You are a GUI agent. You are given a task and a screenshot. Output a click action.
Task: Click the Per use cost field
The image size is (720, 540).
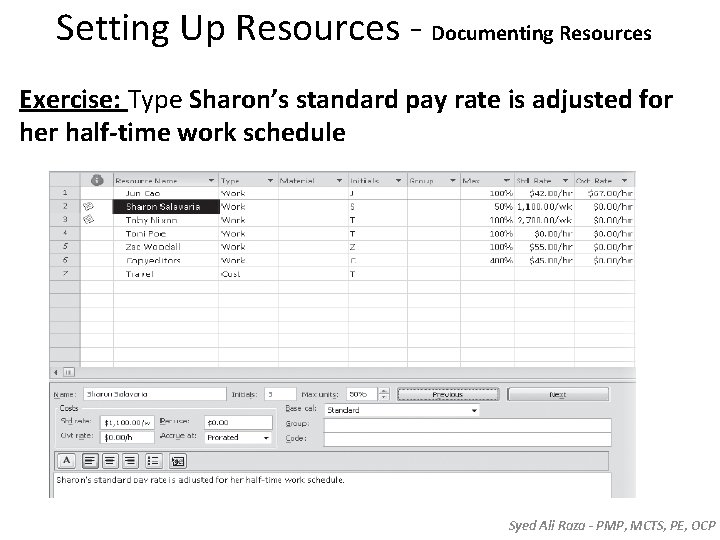pos(238,422)
